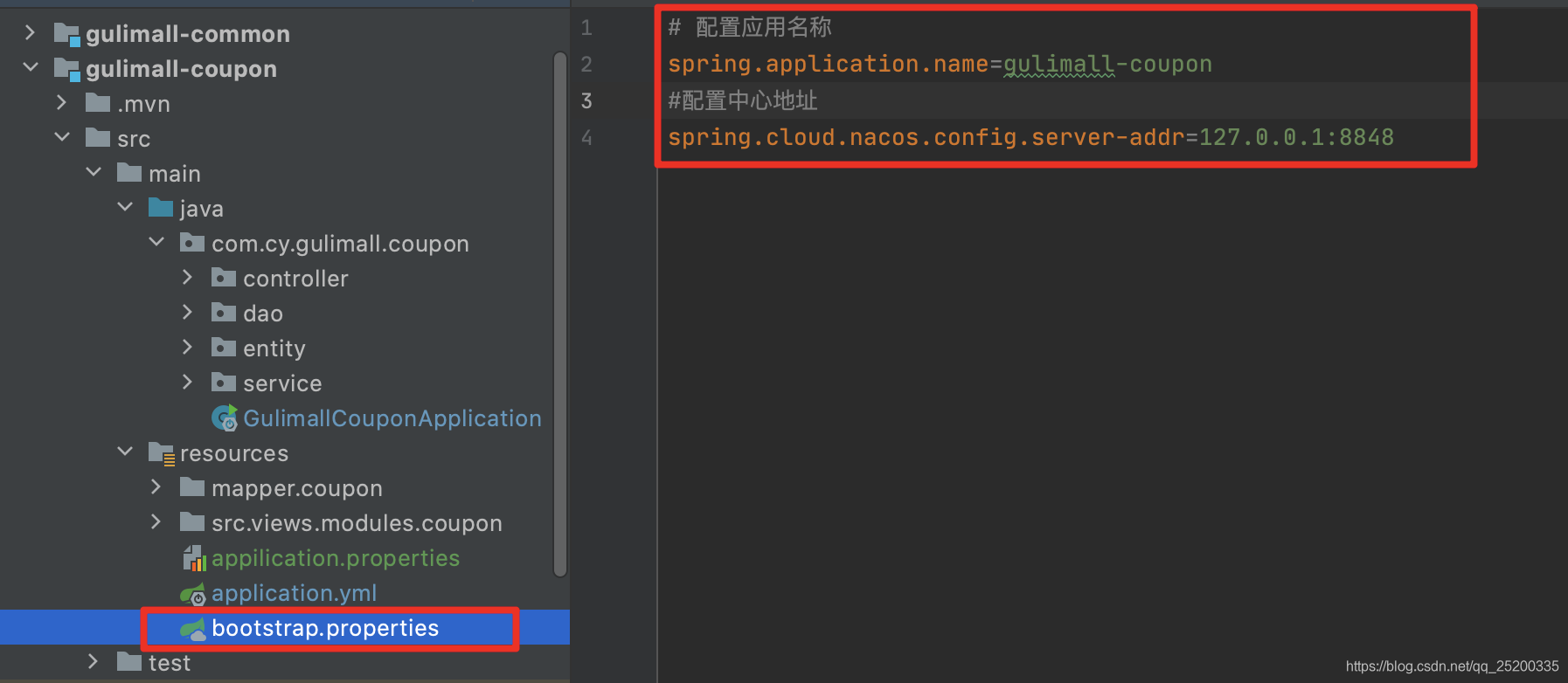1568x683 pixels.
Task: Open application.yml file
Action: click(295, 593)
